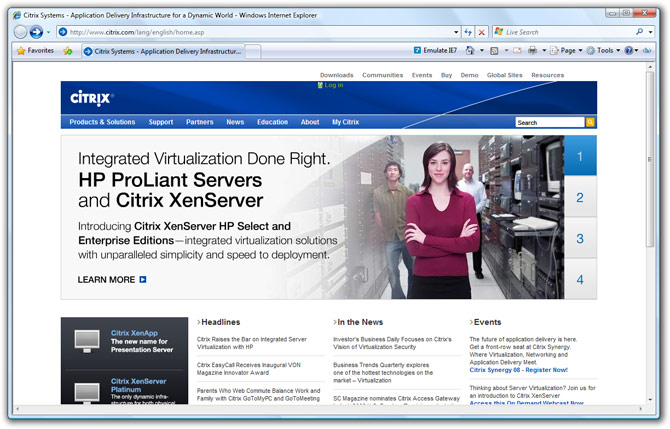
Task: Expand the Home button dropdown arrow
Action: (482, 50)
